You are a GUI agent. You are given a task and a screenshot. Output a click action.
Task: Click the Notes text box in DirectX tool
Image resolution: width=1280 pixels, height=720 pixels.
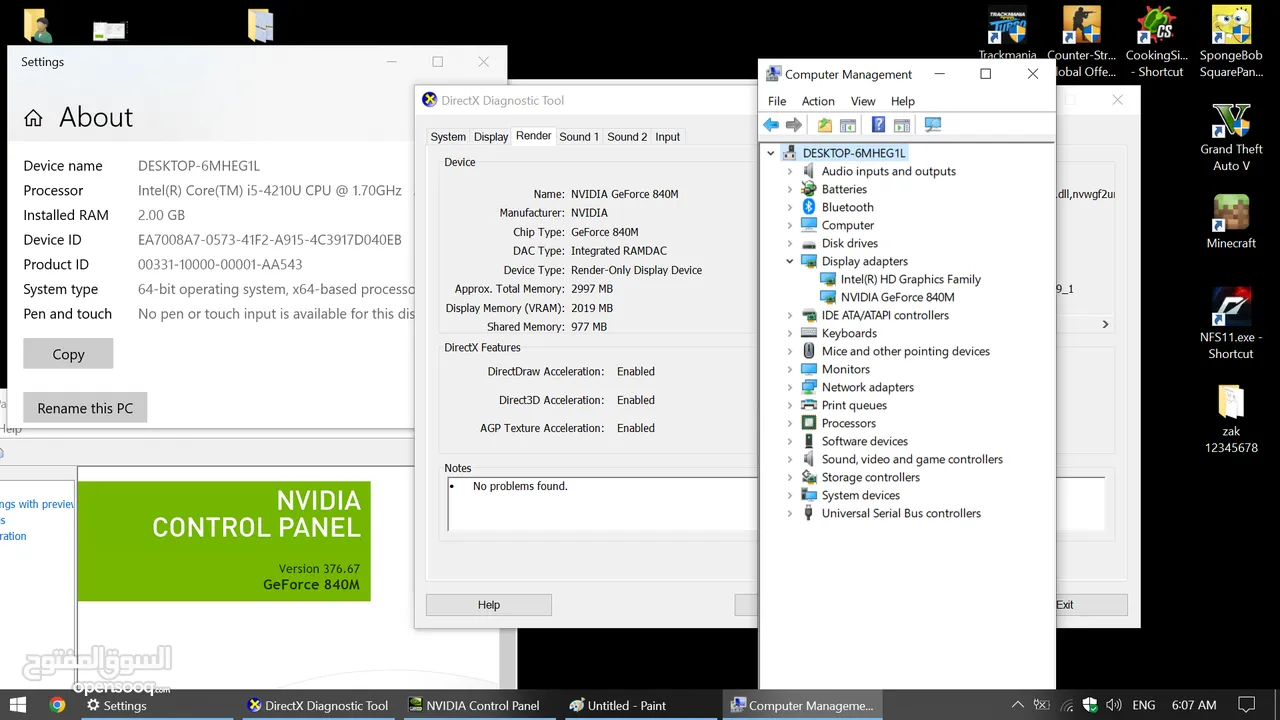click(602, 503)
